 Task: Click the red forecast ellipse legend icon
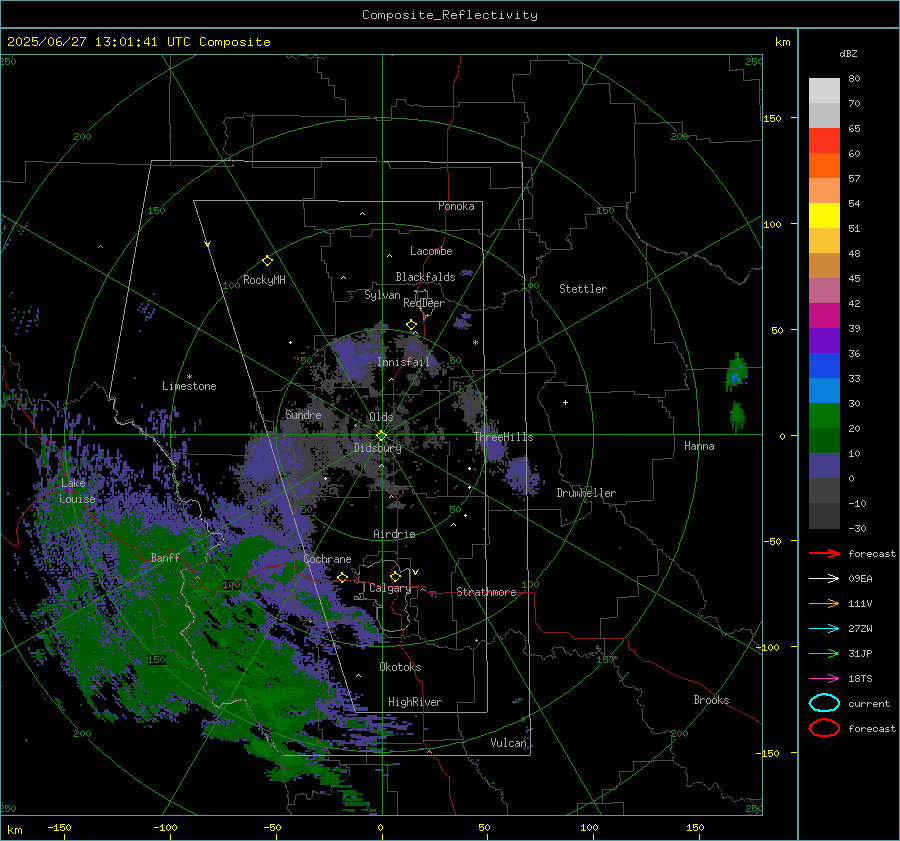[824, 728]
